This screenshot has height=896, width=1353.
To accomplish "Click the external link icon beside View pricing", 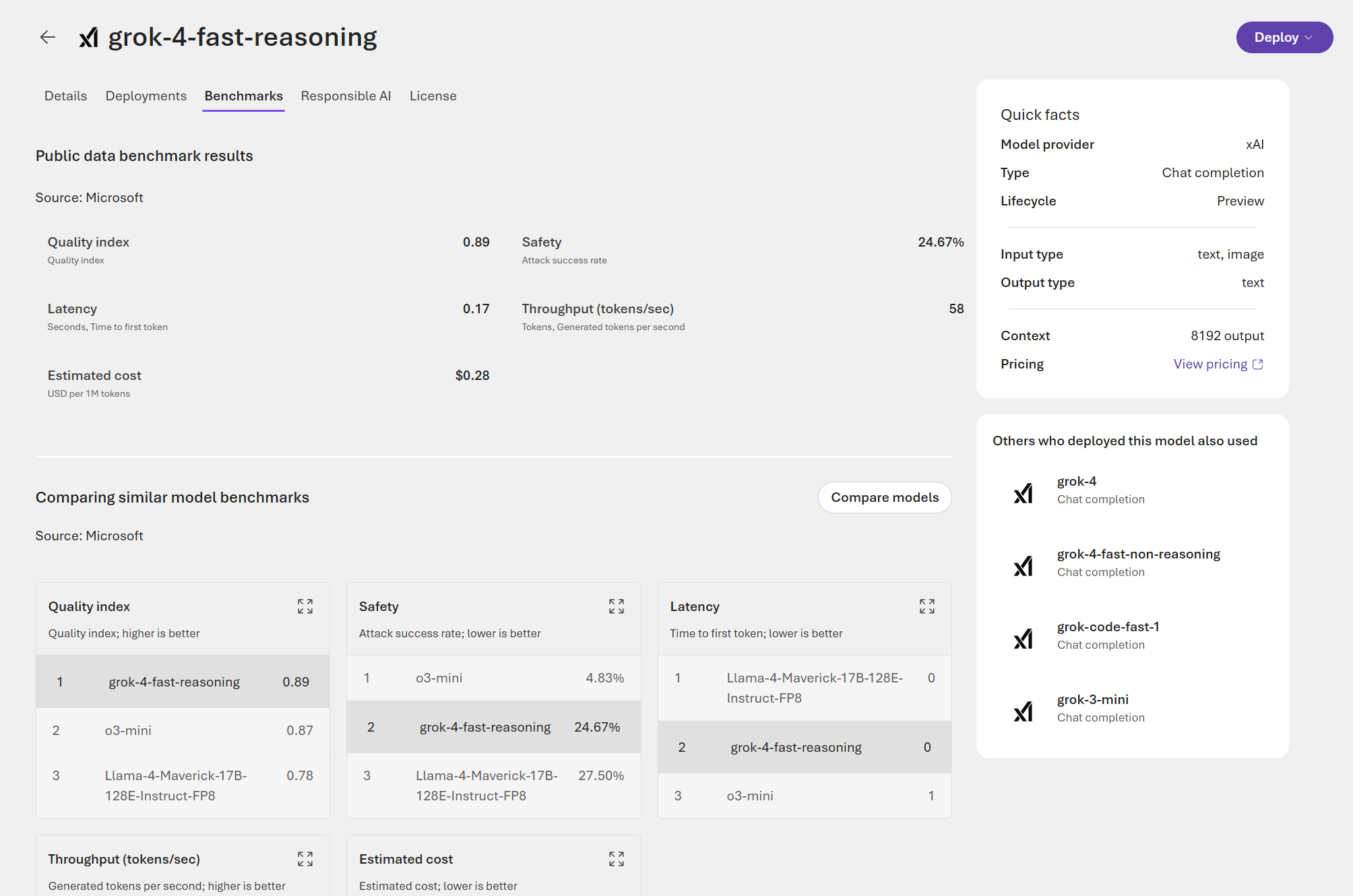I will coord(1259,364).
